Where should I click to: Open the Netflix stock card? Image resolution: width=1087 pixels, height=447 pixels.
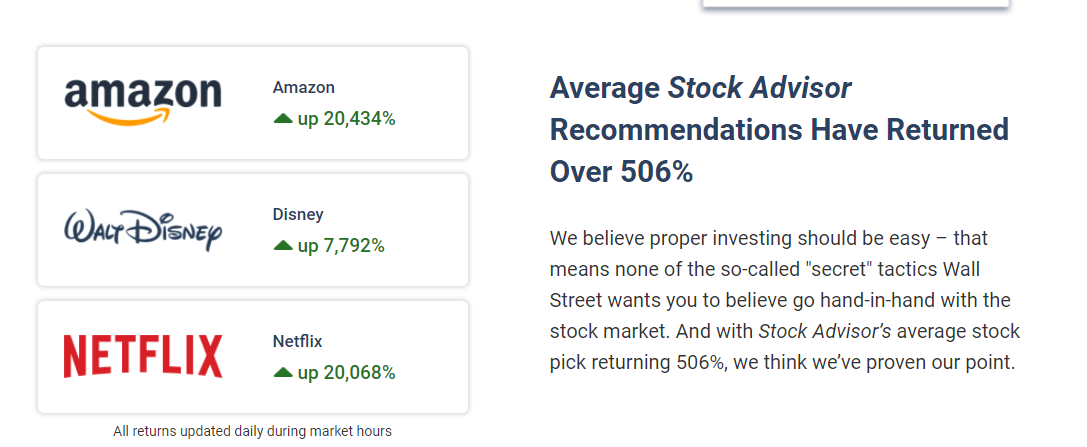pyautogui.click(x=253, y=357)
